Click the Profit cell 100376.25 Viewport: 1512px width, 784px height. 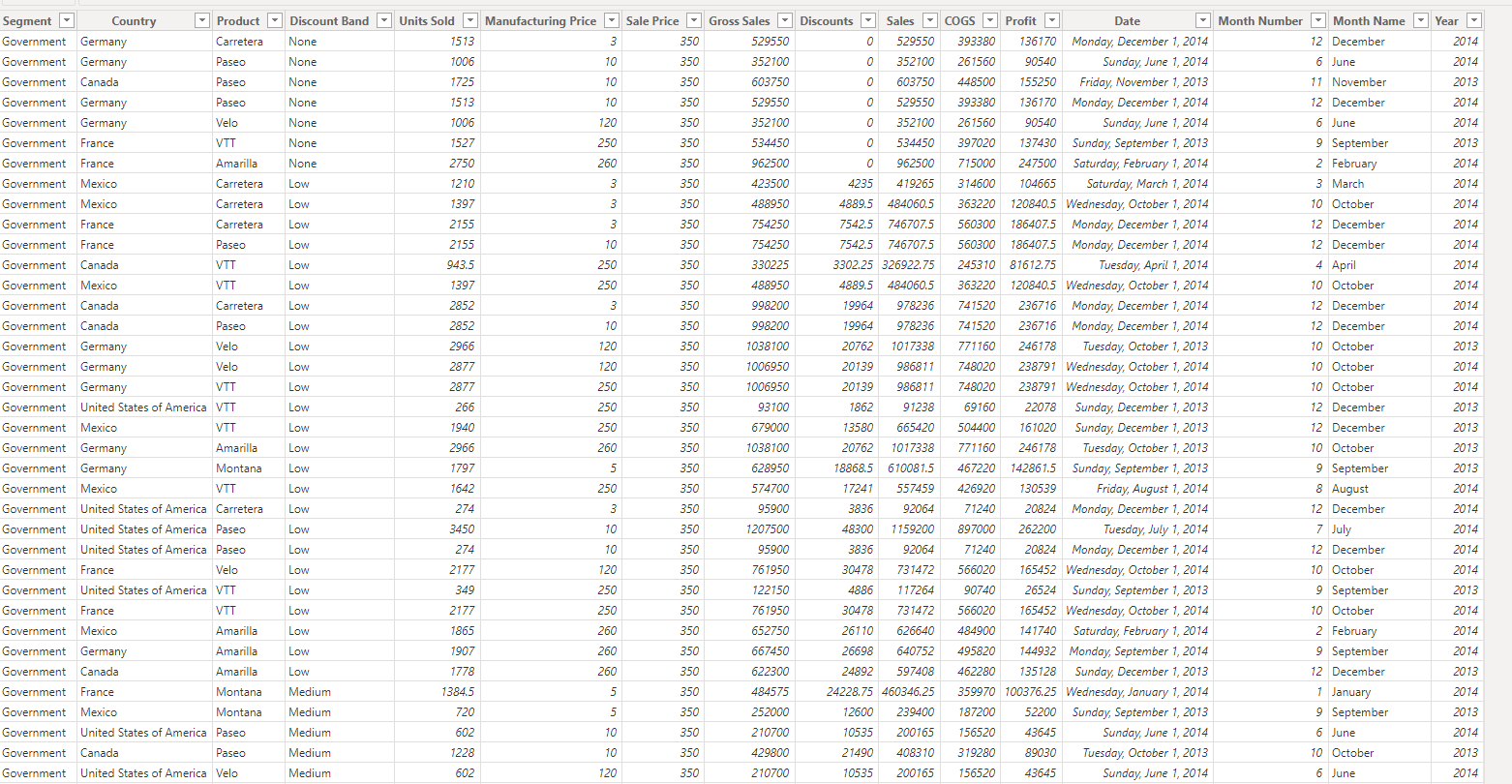point(1031,692)
